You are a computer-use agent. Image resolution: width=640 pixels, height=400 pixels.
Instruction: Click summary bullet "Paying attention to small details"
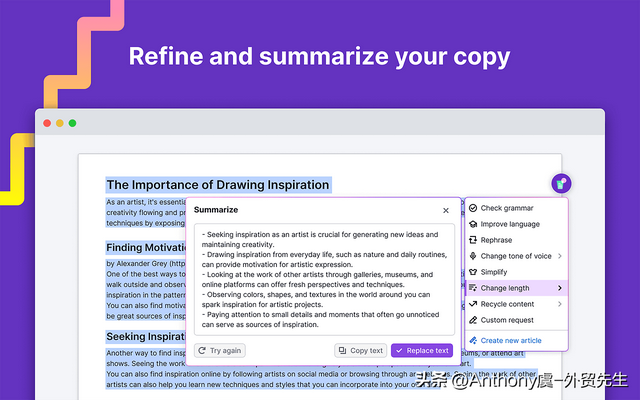[320, 320]
